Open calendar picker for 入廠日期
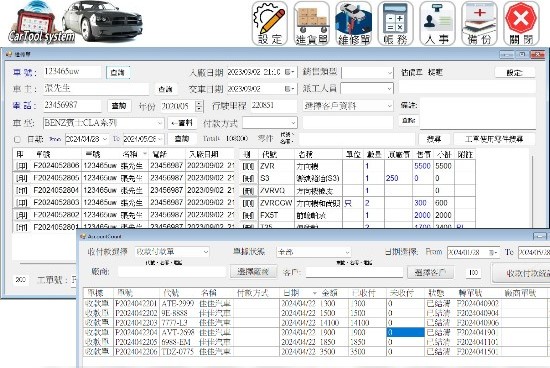Image resolution: width=550 pixels, height=368 pixels. click(289, 72)
